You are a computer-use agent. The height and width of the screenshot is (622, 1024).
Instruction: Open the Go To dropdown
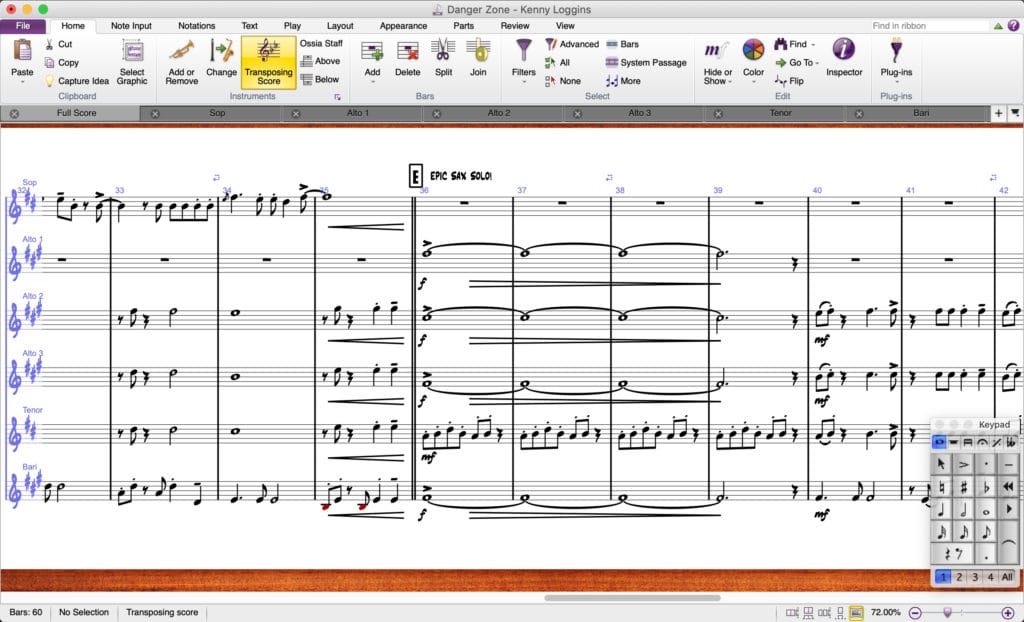pyautogui.click(x=796, y=63)
